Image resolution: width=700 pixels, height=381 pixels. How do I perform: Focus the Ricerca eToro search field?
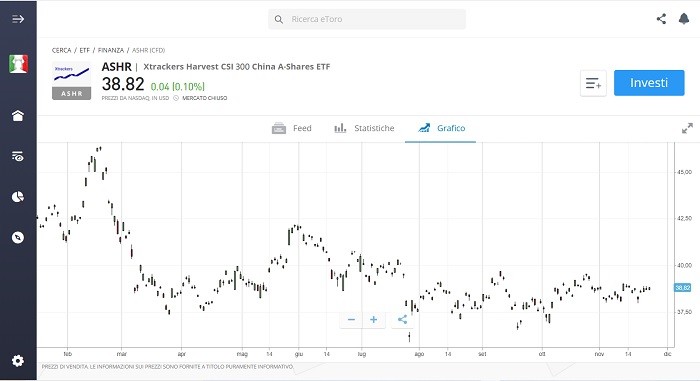point(367,19)
